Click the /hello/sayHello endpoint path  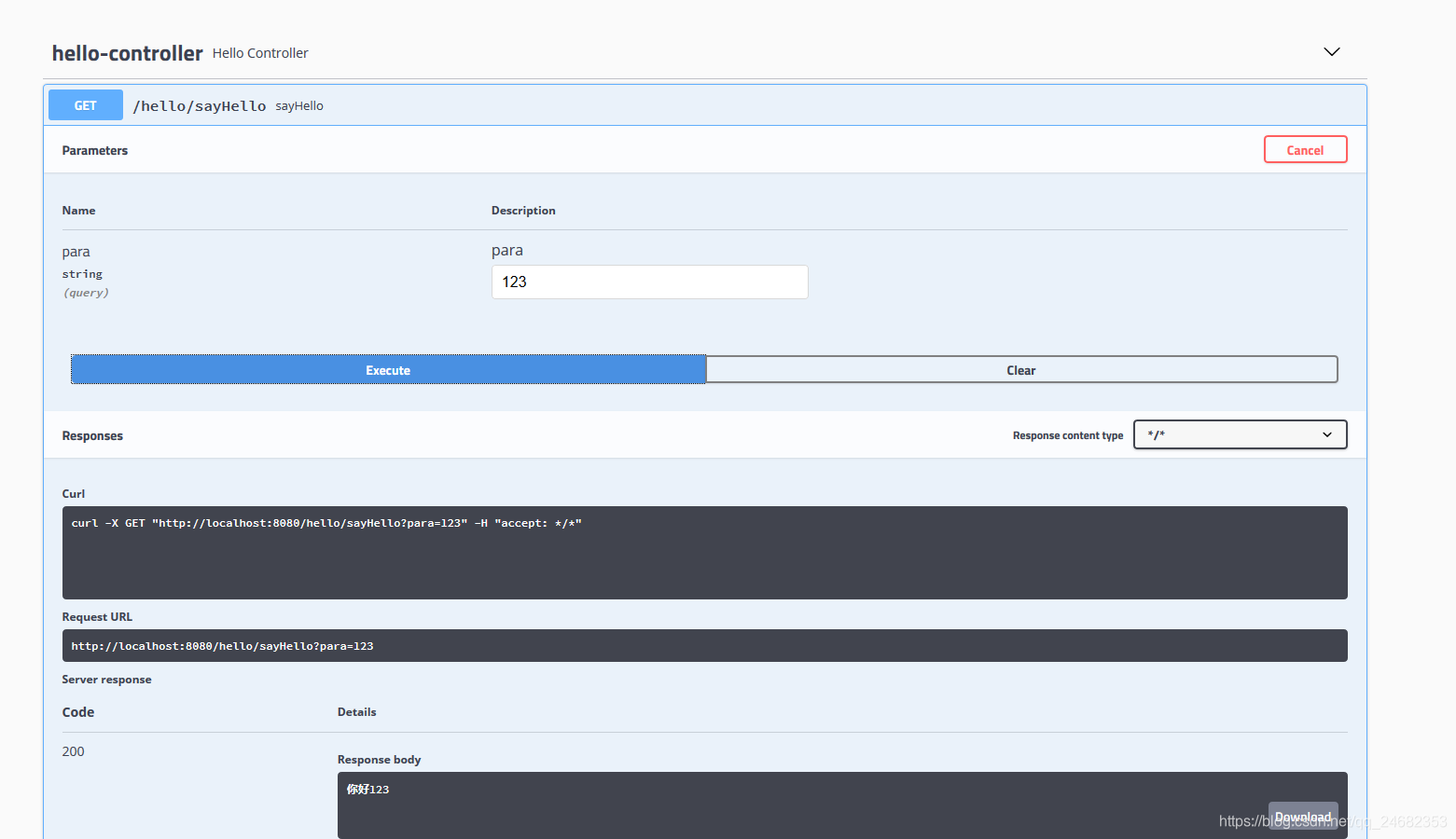coord(200,106)
